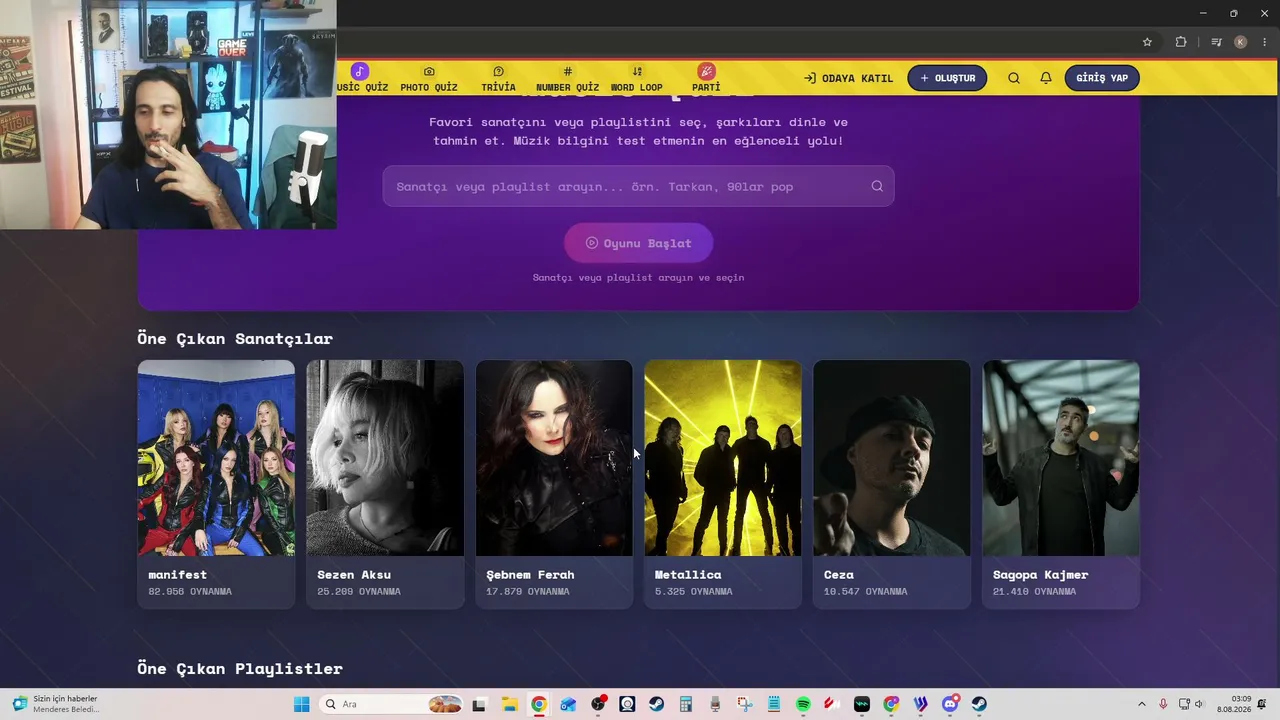1280x720 pixels.
Task: Open Spotify from the taskbar
Action: [x=803, y=704]
